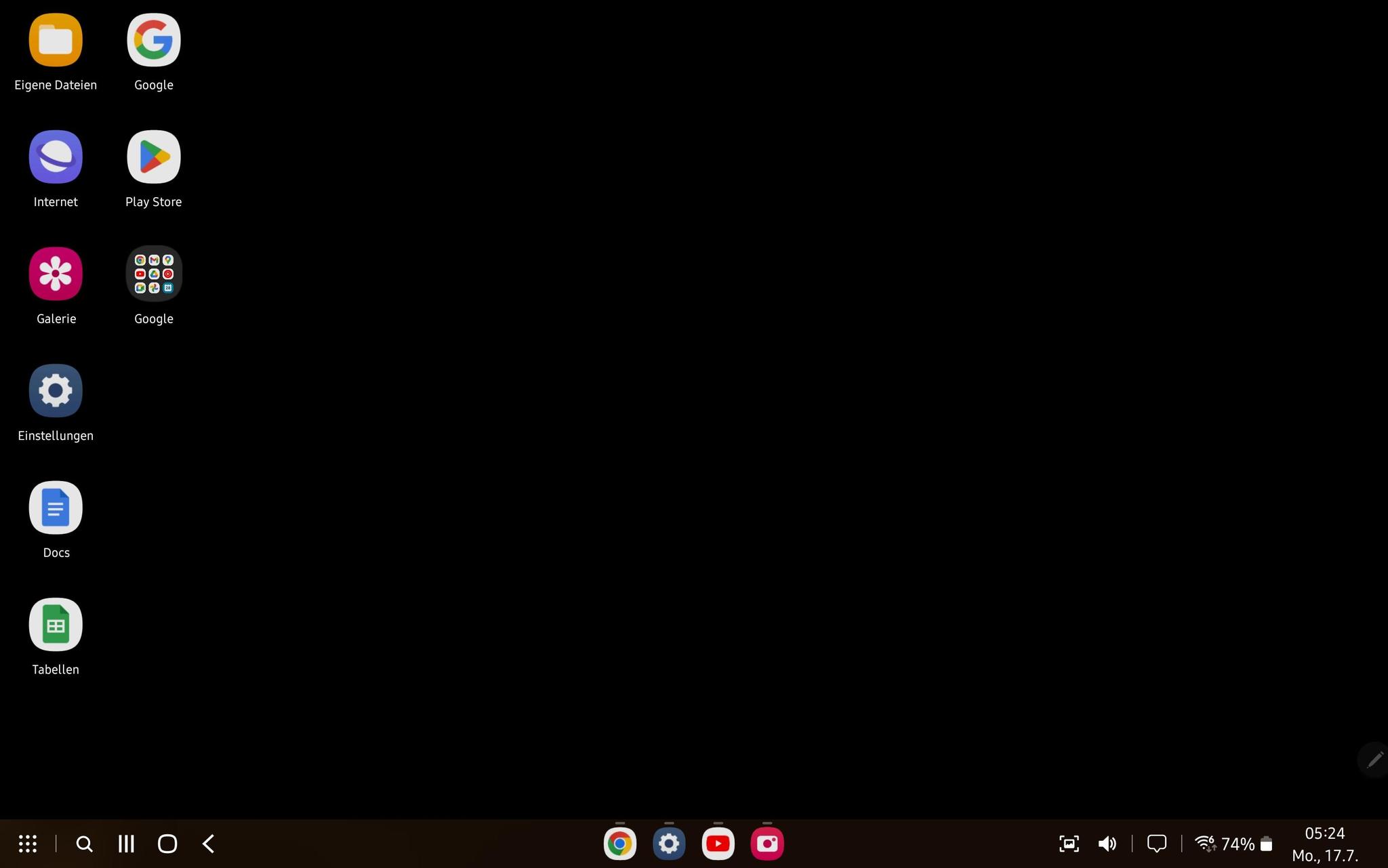Open the Samsung Internet browser
Image resolution: width=1388 pixels, height=868 pixels.
56,157
